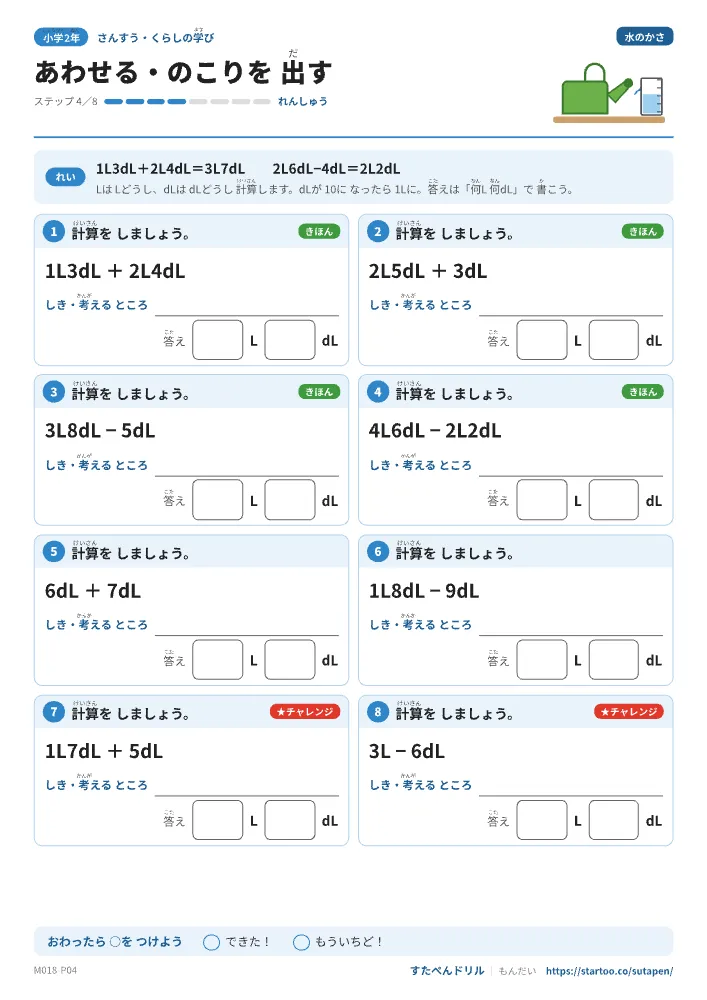Click the numbered circle 7 badge

click(54, 712)
